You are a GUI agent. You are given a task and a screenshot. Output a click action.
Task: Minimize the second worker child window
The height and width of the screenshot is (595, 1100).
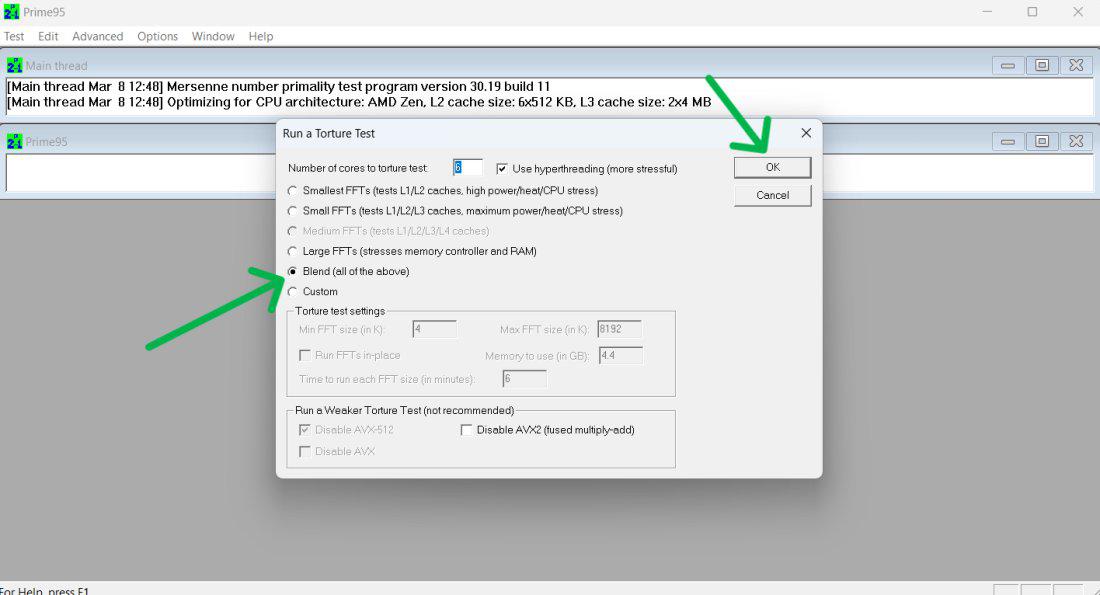click(1007, 141)
